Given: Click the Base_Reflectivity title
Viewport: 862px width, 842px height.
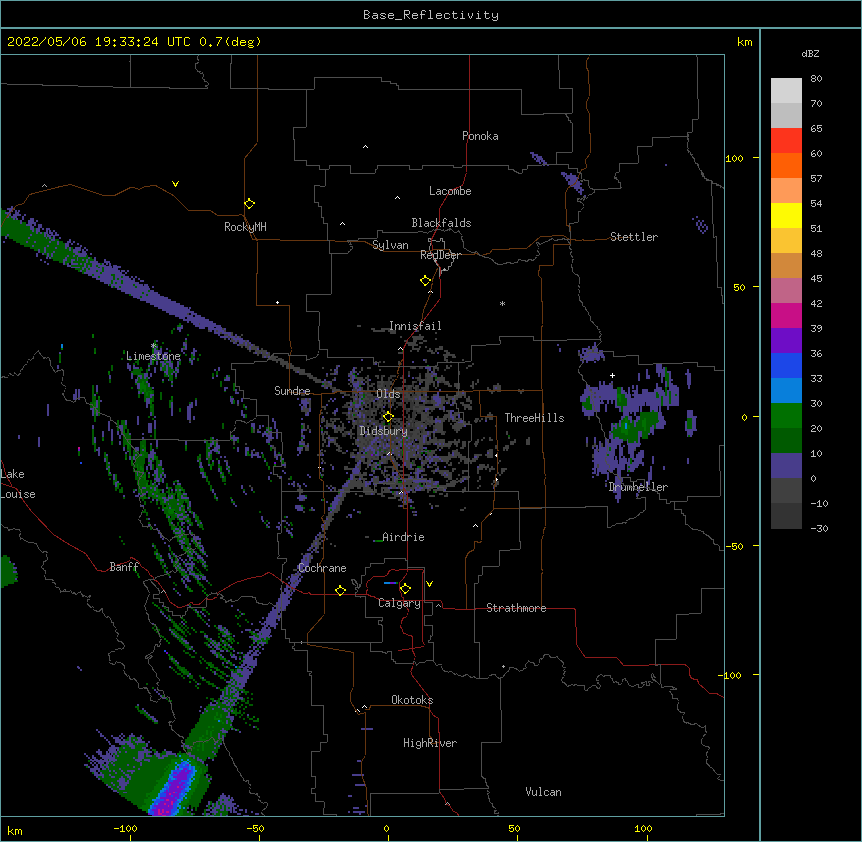Looking at the screenshot, I should point(431,15).
